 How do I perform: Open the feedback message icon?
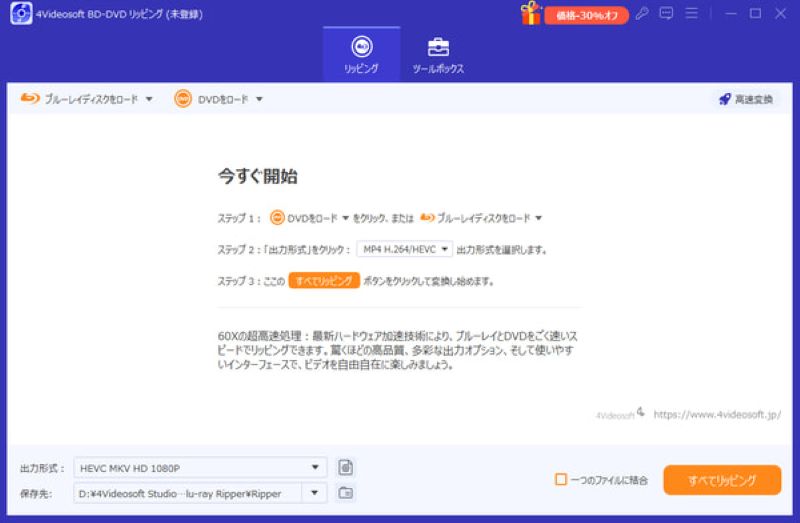(666, 14)
